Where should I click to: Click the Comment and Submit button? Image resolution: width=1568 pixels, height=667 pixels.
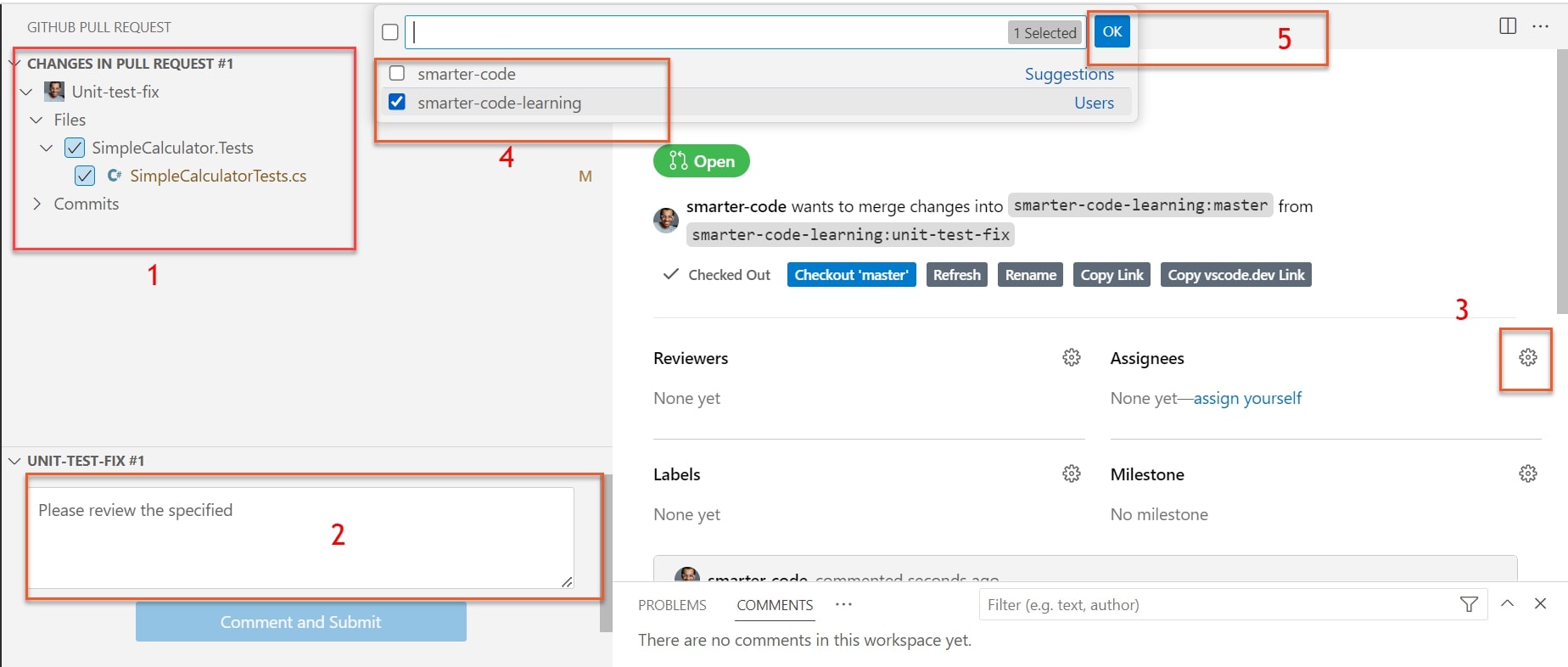pos(301,622)
